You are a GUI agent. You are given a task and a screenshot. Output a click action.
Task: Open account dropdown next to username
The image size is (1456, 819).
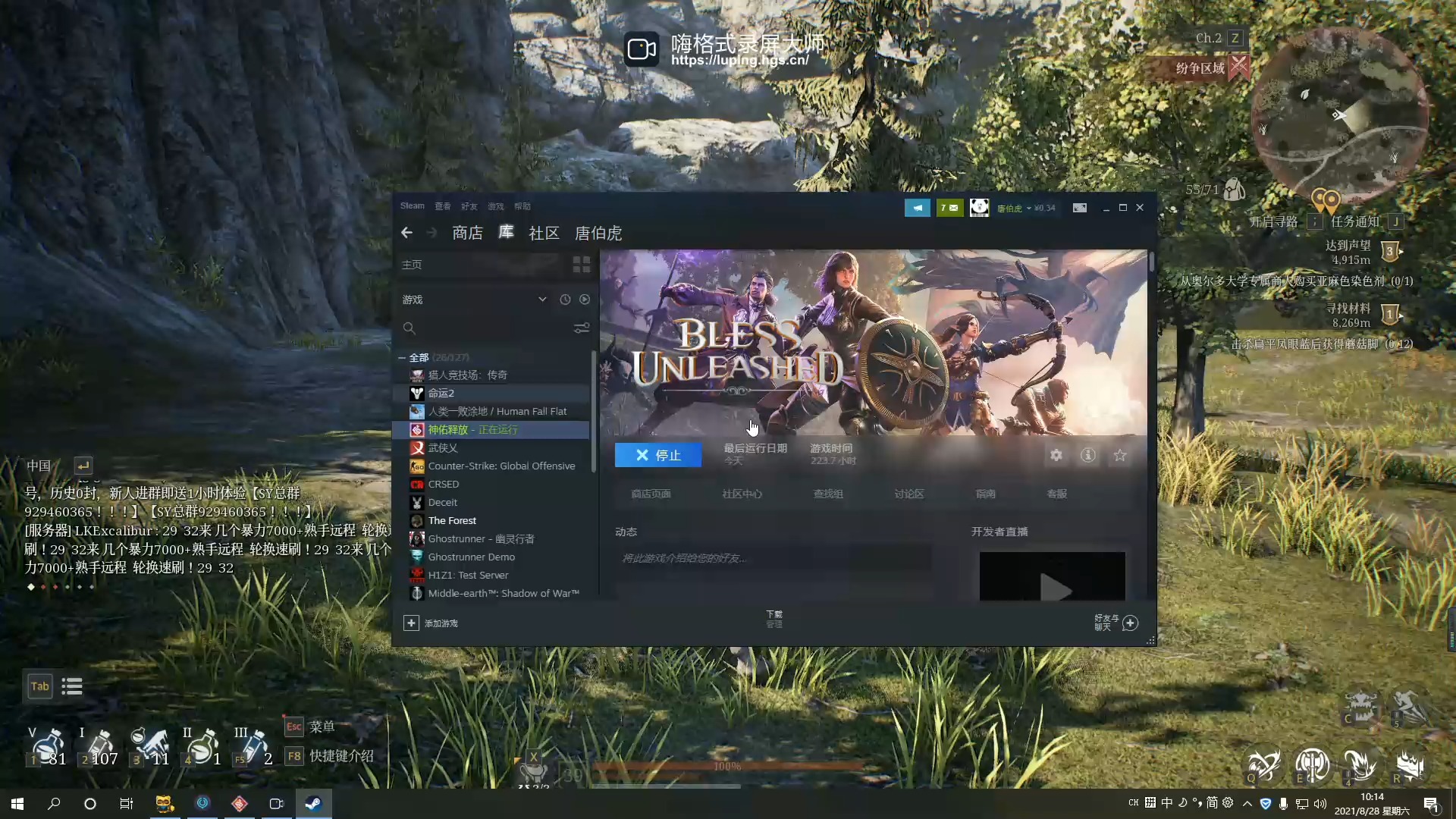click(1029, 208)
